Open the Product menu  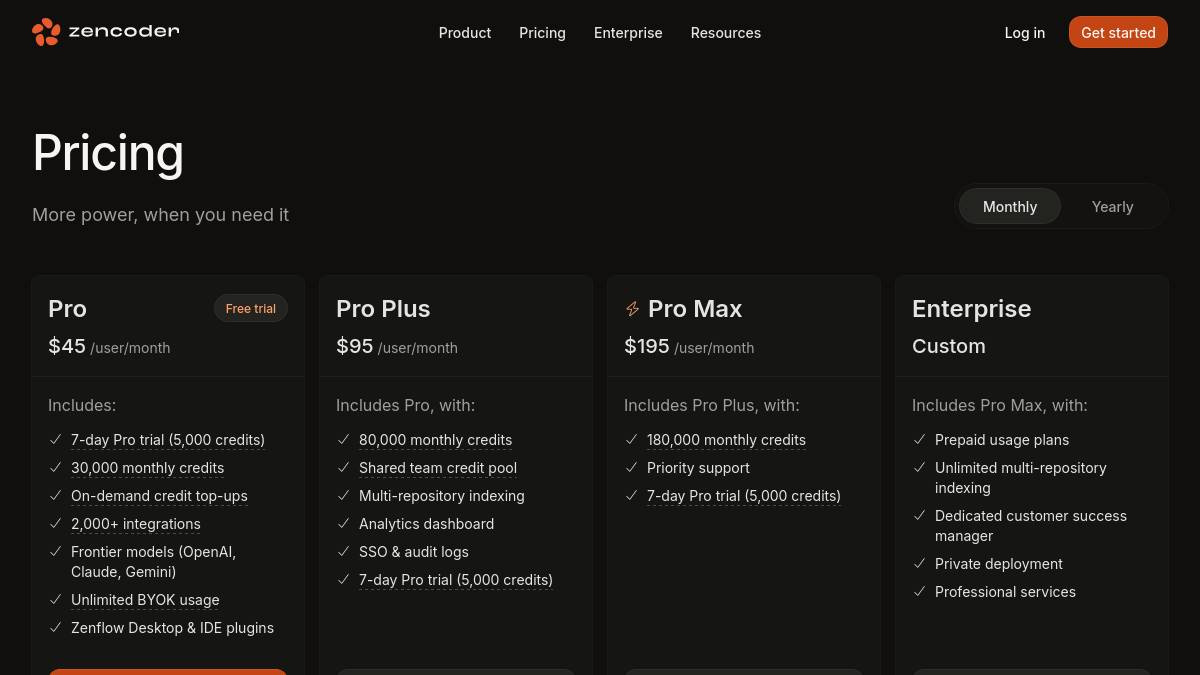pyautogui.click(x=465, y=33)
